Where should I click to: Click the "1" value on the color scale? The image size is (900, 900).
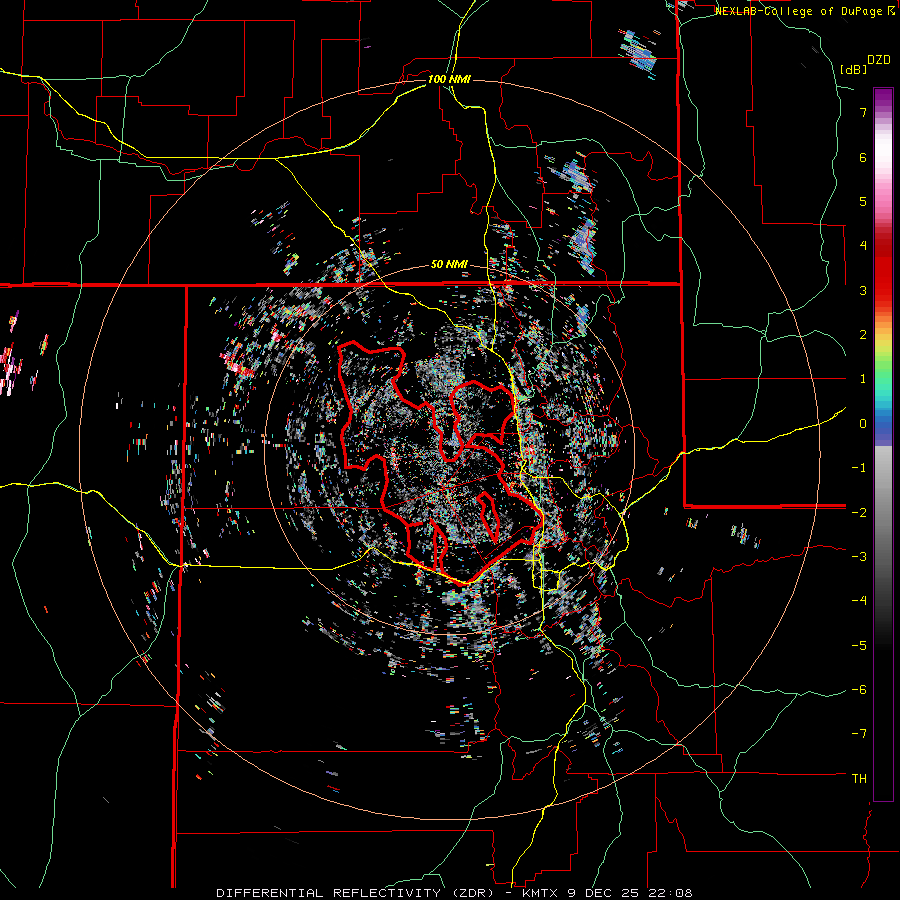[x=863, y=379]
